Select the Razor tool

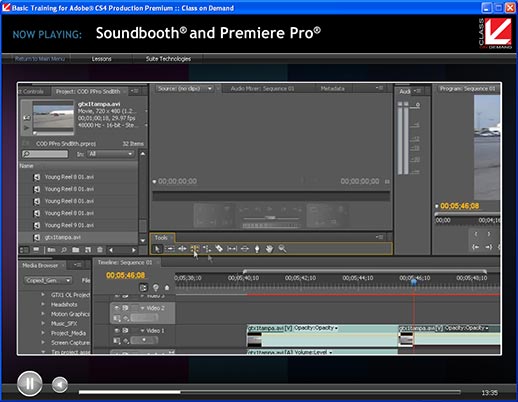pos(219,249)
